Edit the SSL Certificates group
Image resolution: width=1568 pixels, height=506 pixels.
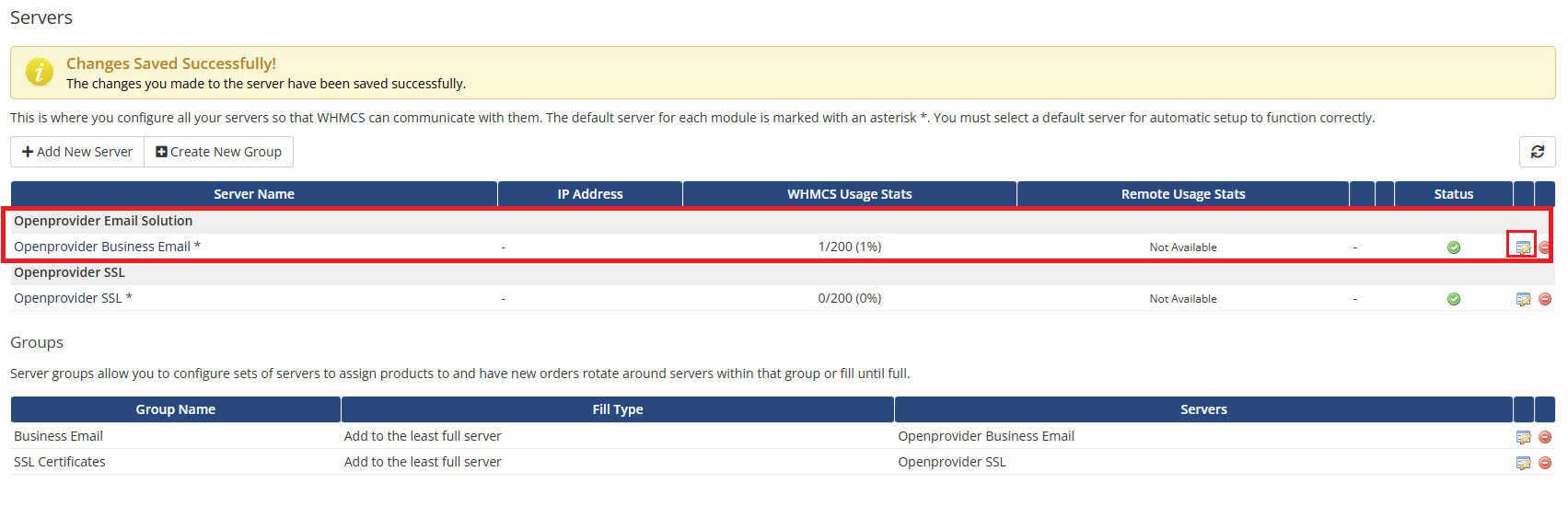coord(1523,463)
